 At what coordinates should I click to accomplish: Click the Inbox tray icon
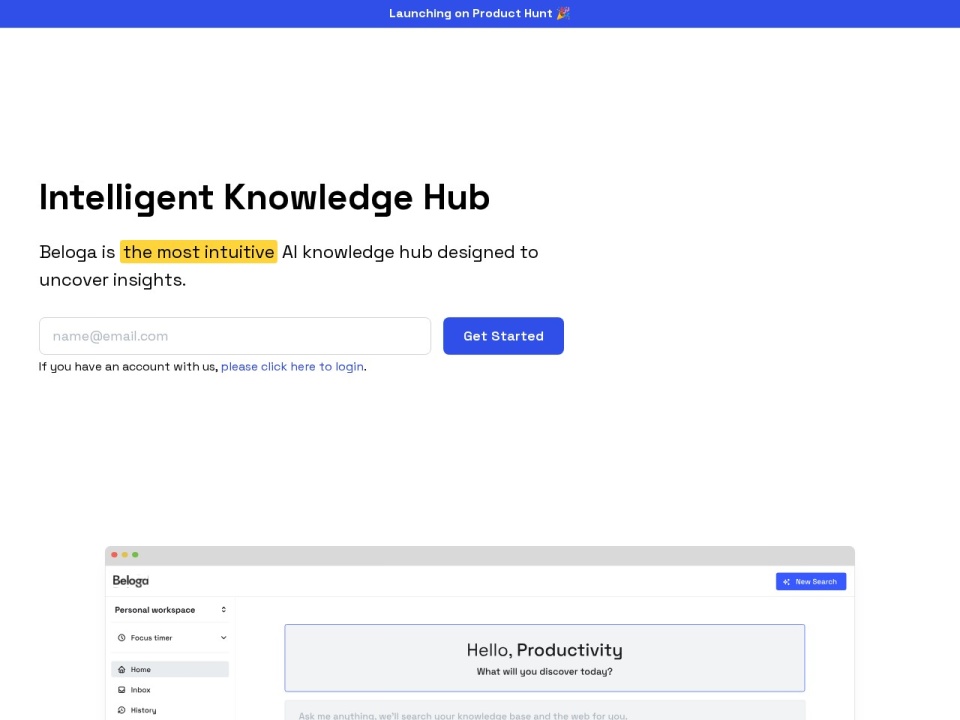[121, 689]
